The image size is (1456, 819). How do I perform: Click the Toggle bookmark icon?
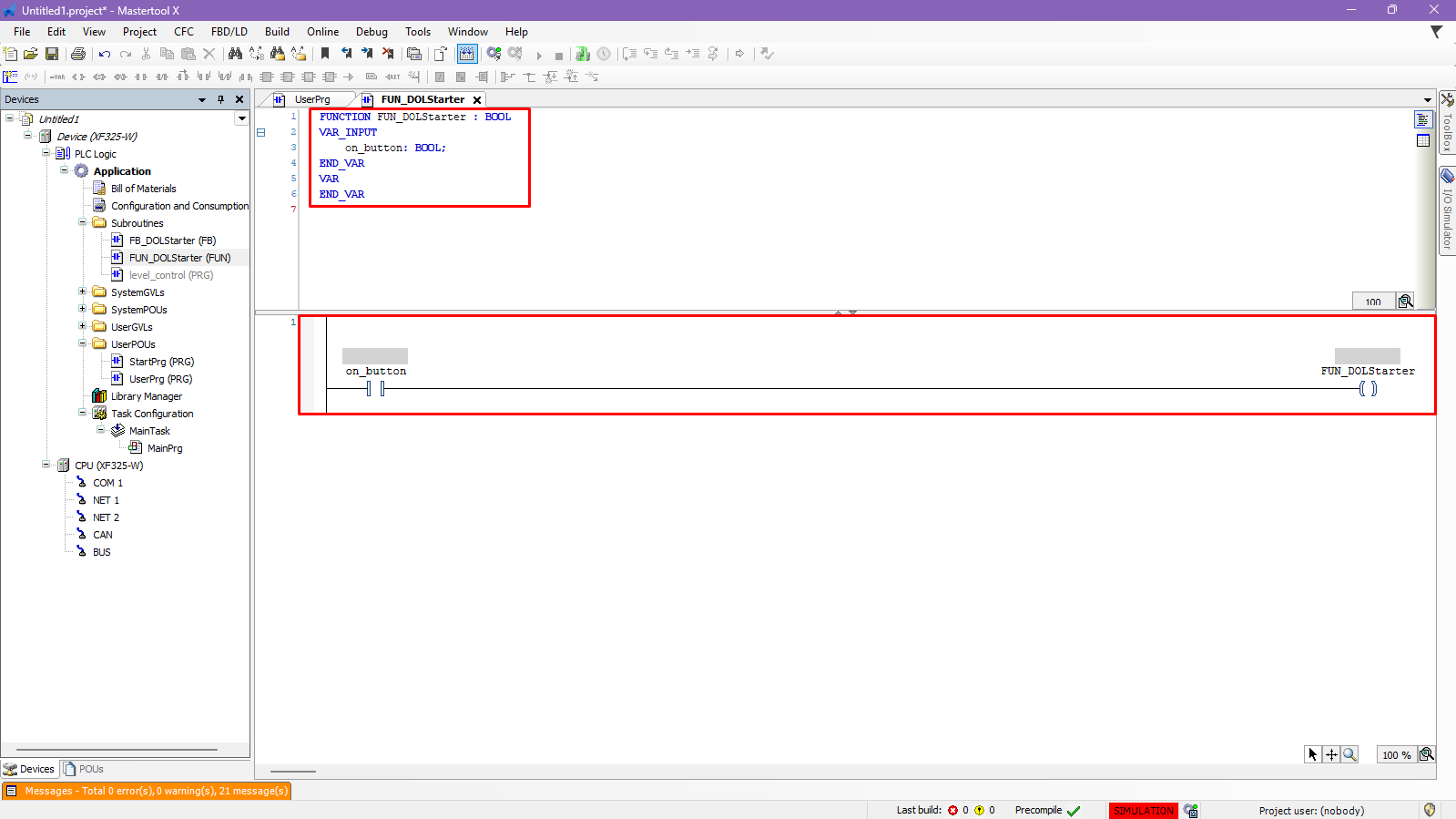coord(325,54)
